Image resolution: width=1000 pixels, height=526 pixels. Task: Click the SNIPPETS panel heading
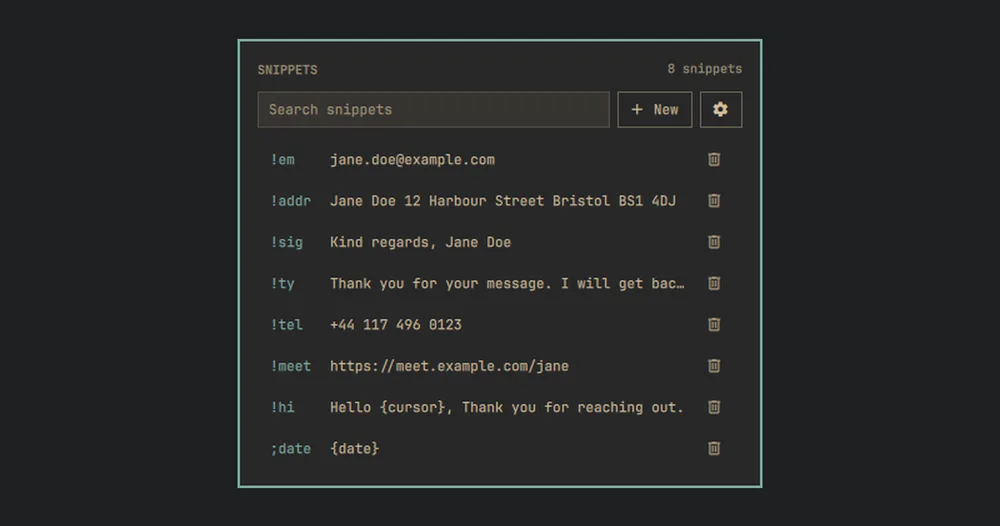click(288, 69)
